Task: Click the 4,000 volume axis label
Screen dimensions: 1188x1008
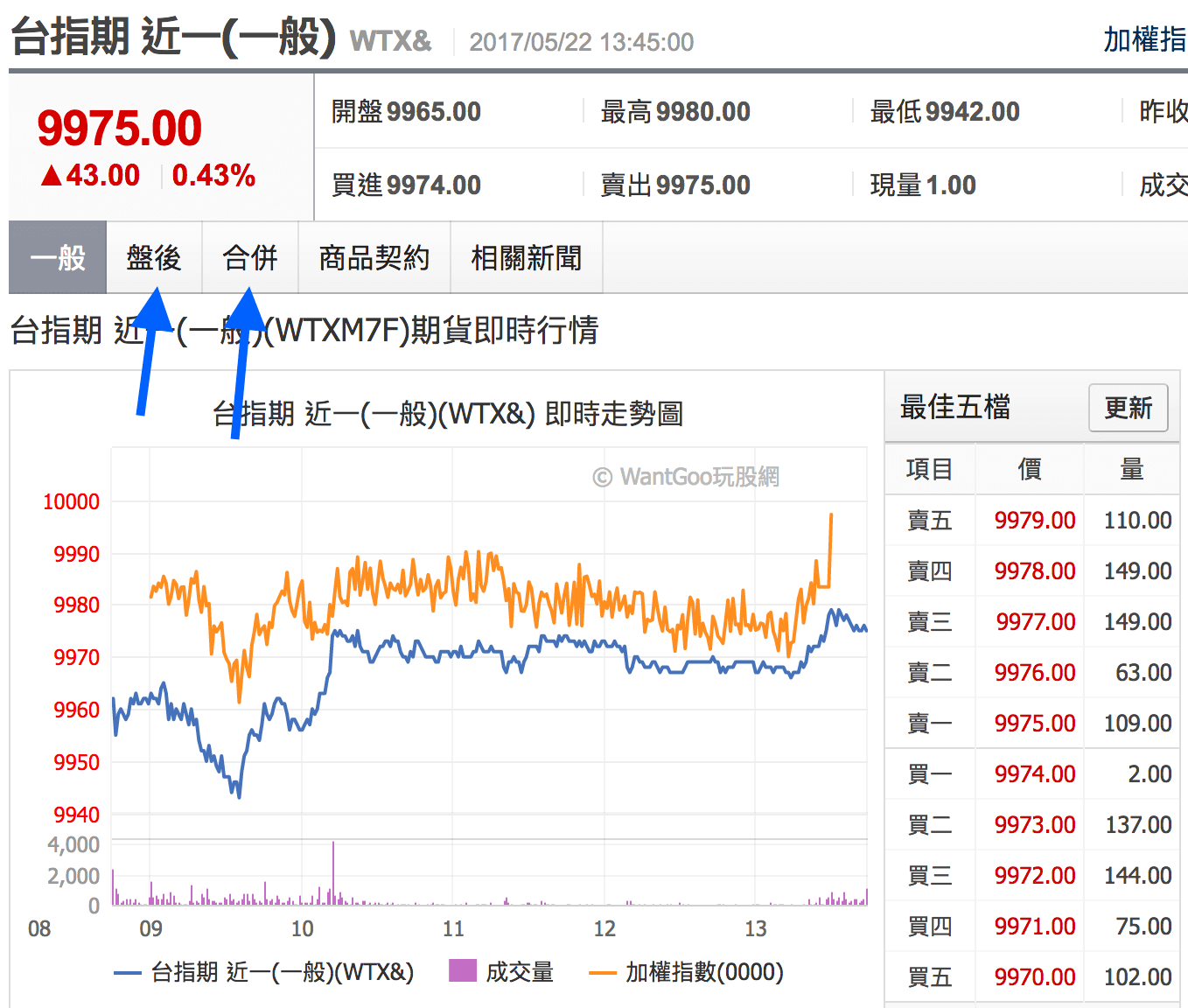Action: point(73,844)
